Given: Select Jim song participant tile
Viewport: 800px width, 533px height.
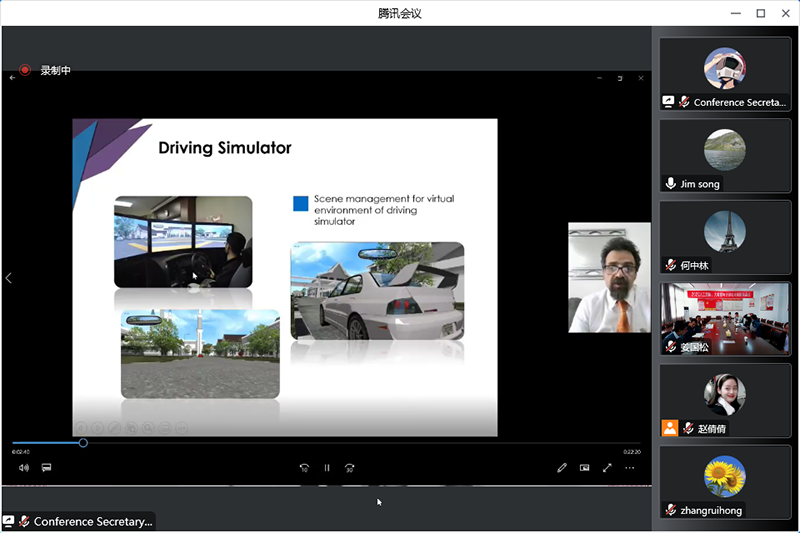Looking at the screenshot, I should 725,157.
